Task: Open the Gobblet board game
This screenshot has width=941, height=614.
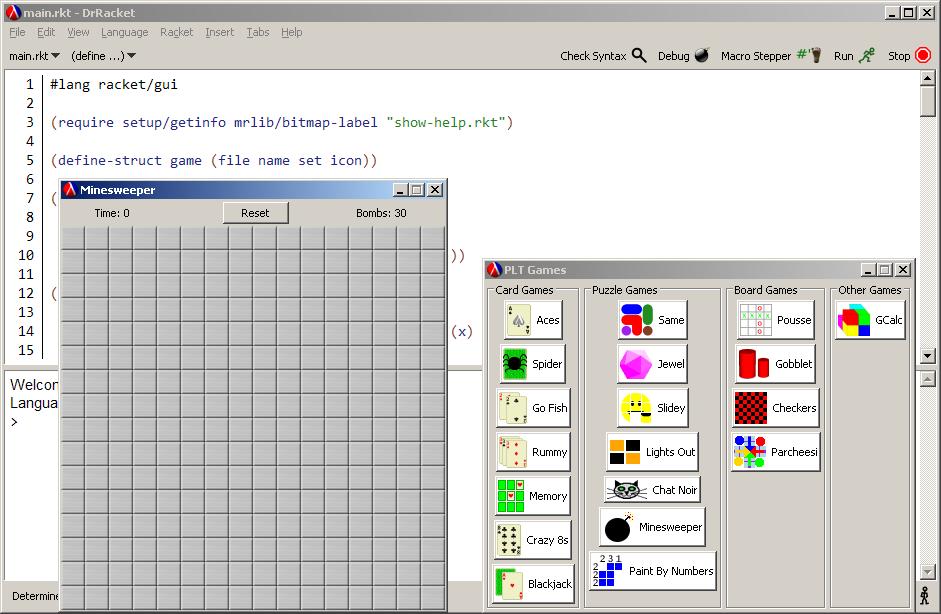Action: tap(774, 364)
